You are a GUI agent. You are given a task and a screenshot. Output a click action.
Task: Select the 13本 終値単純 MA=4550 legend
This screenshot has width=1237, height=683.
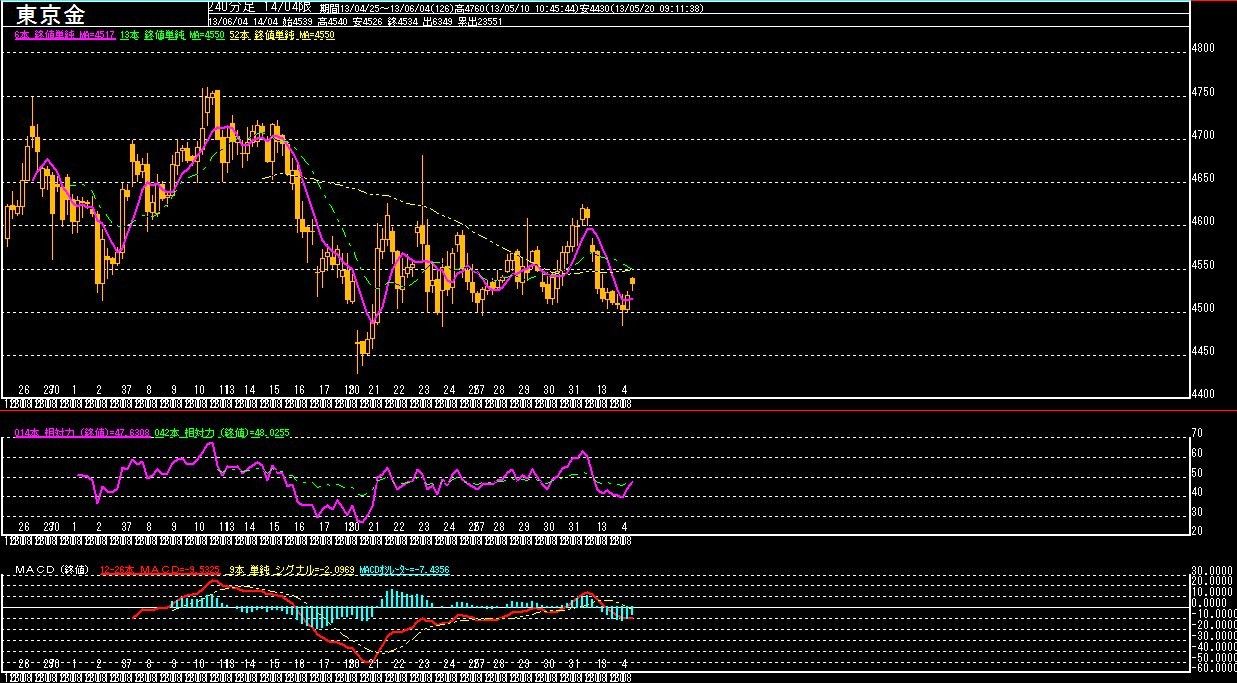[170, 35]
